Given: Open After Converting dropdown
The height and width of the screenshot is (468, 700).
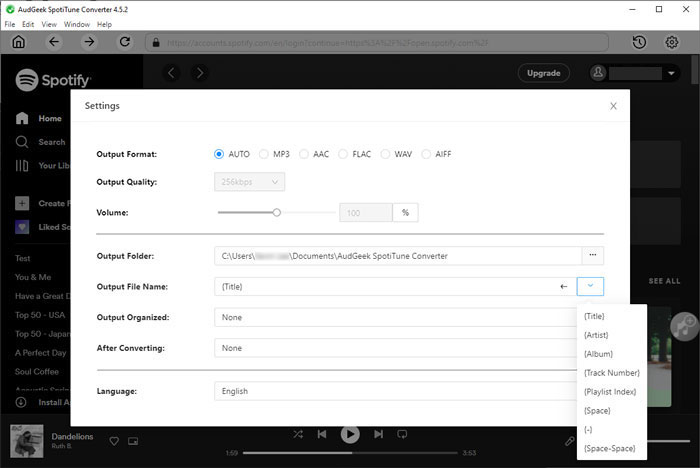Looking at the screenshot, I should click(x=396, y=348).
